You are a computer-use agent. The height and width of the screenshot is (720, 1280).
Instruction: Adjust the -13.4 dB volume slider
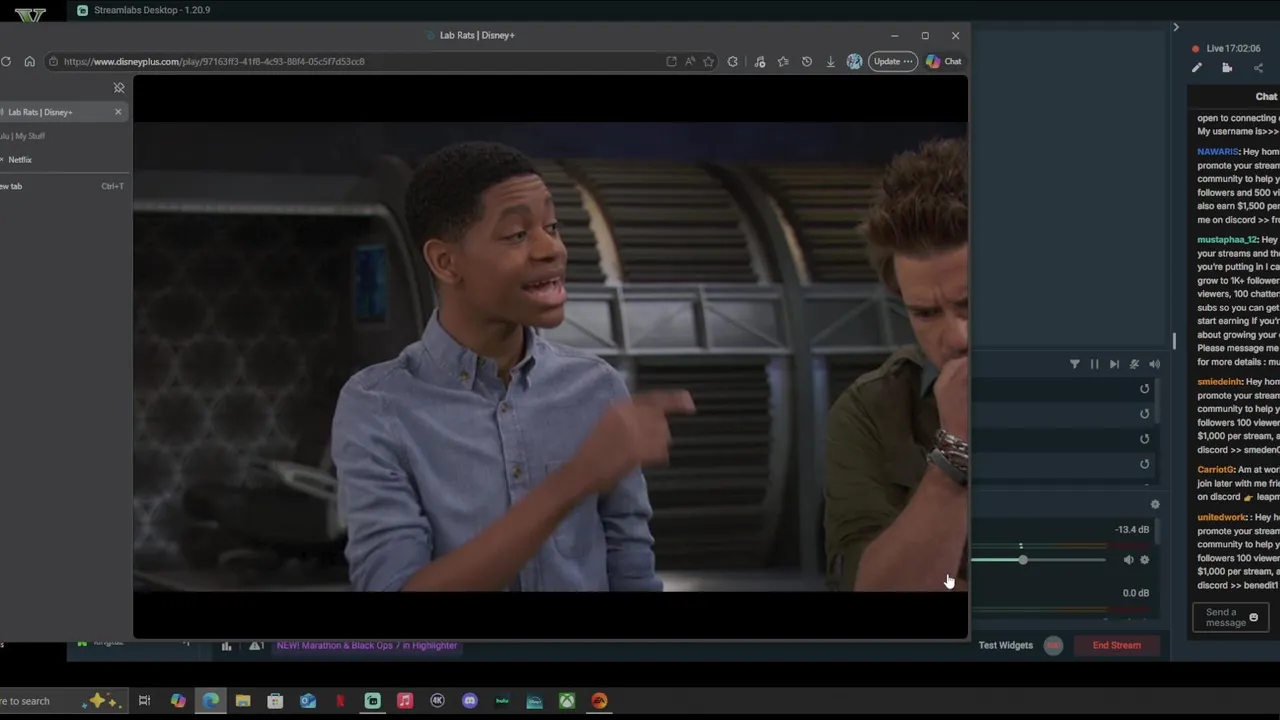click(1022, 560)
